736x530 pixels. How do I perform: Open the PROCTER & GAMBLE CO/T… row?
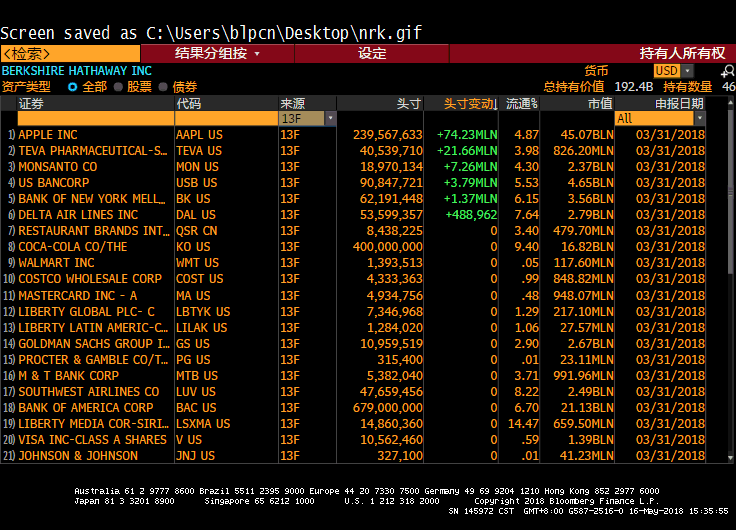(x=353, y=359)
